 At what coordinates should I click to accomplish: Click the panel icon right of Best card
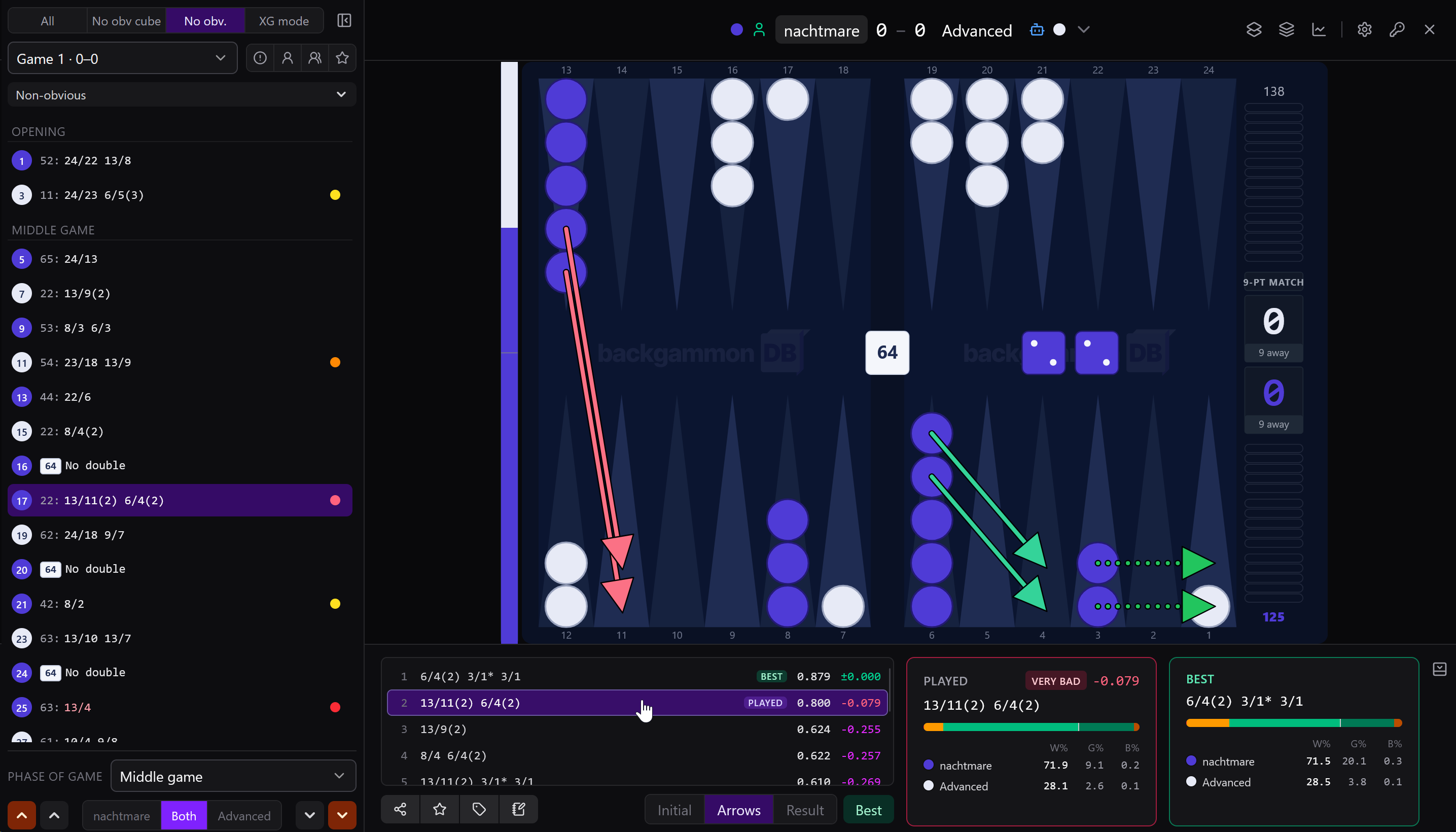point(1439,669)
